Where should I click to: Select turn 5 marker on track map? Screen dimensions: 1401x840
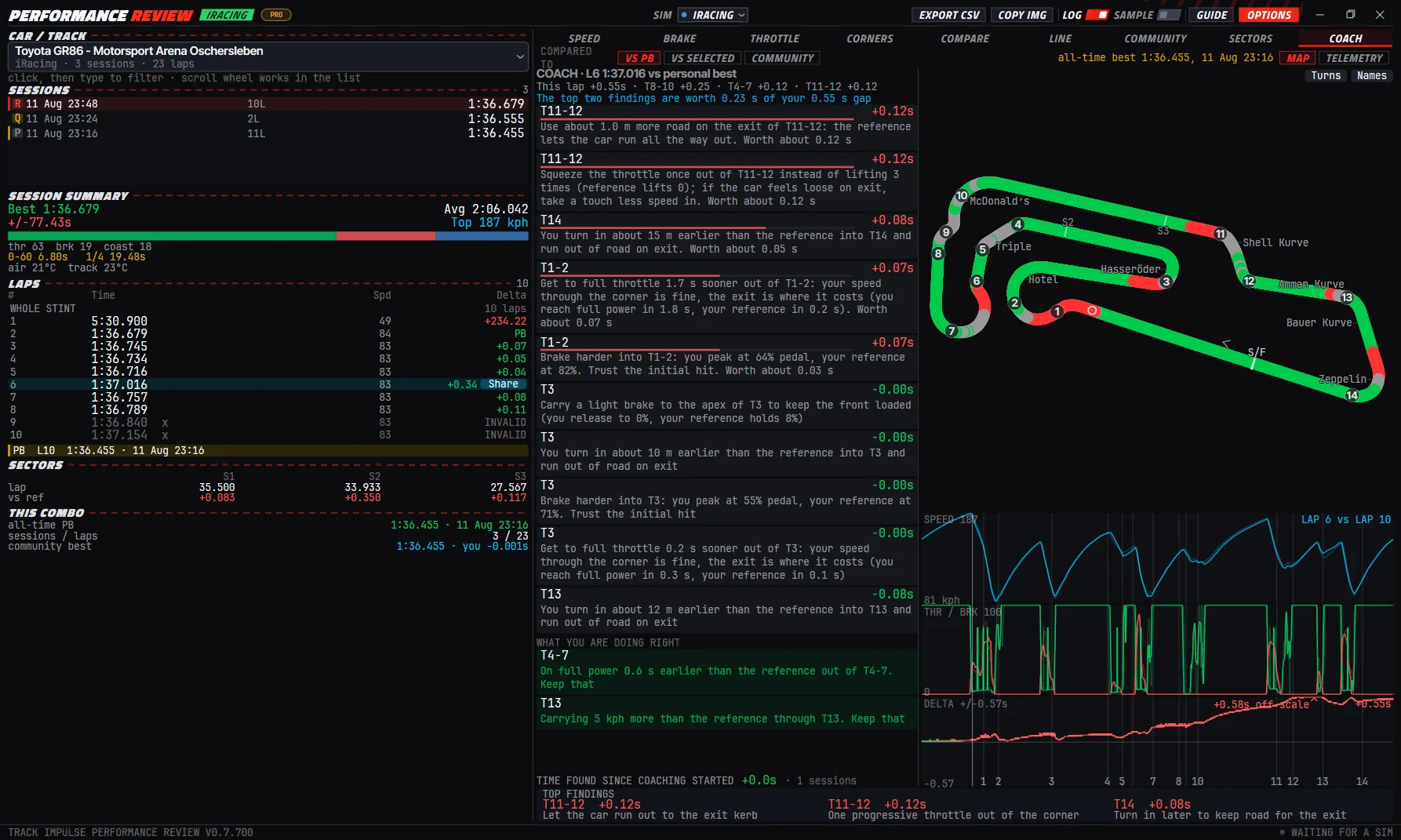[982, 249]
